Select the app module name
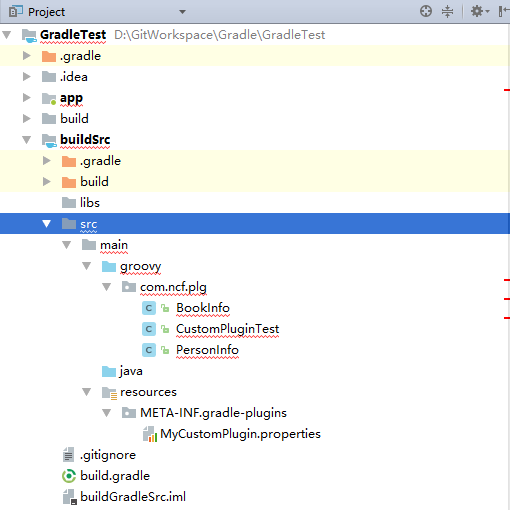The height and width of the screenshot is (510, 510). [71, 98]
